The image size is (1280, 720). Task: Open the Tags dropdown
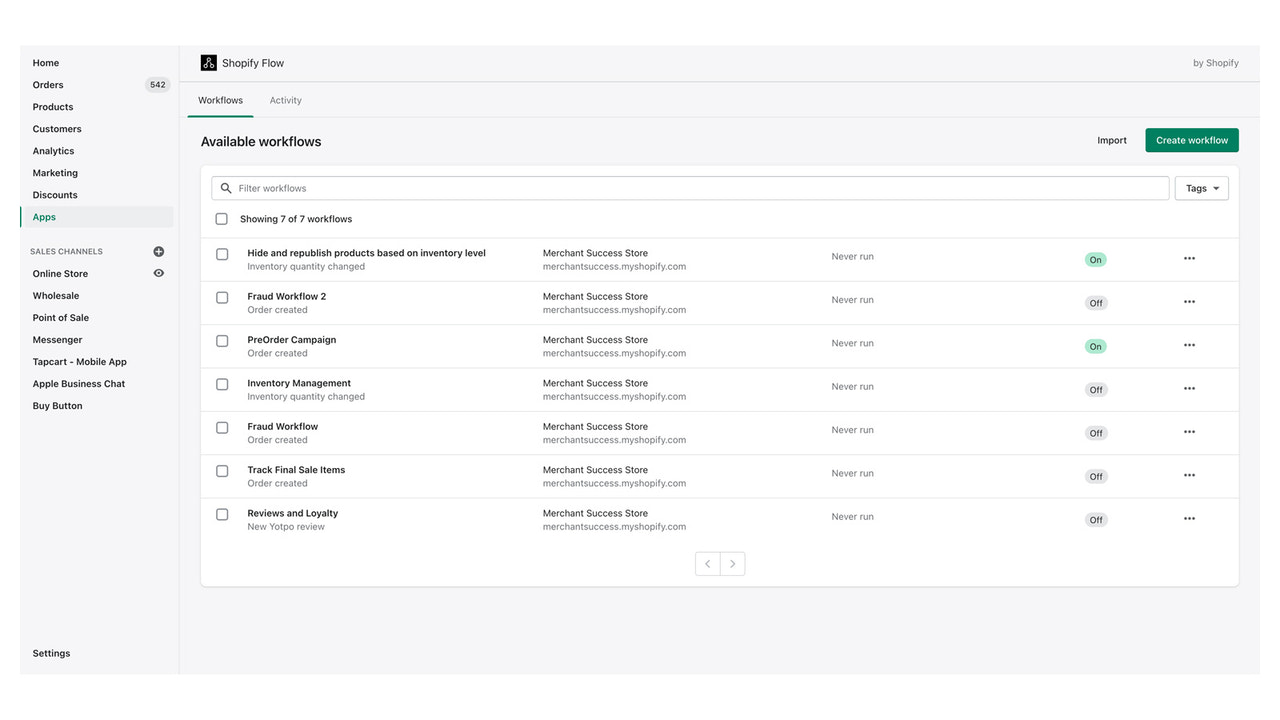coord(1200,187)
